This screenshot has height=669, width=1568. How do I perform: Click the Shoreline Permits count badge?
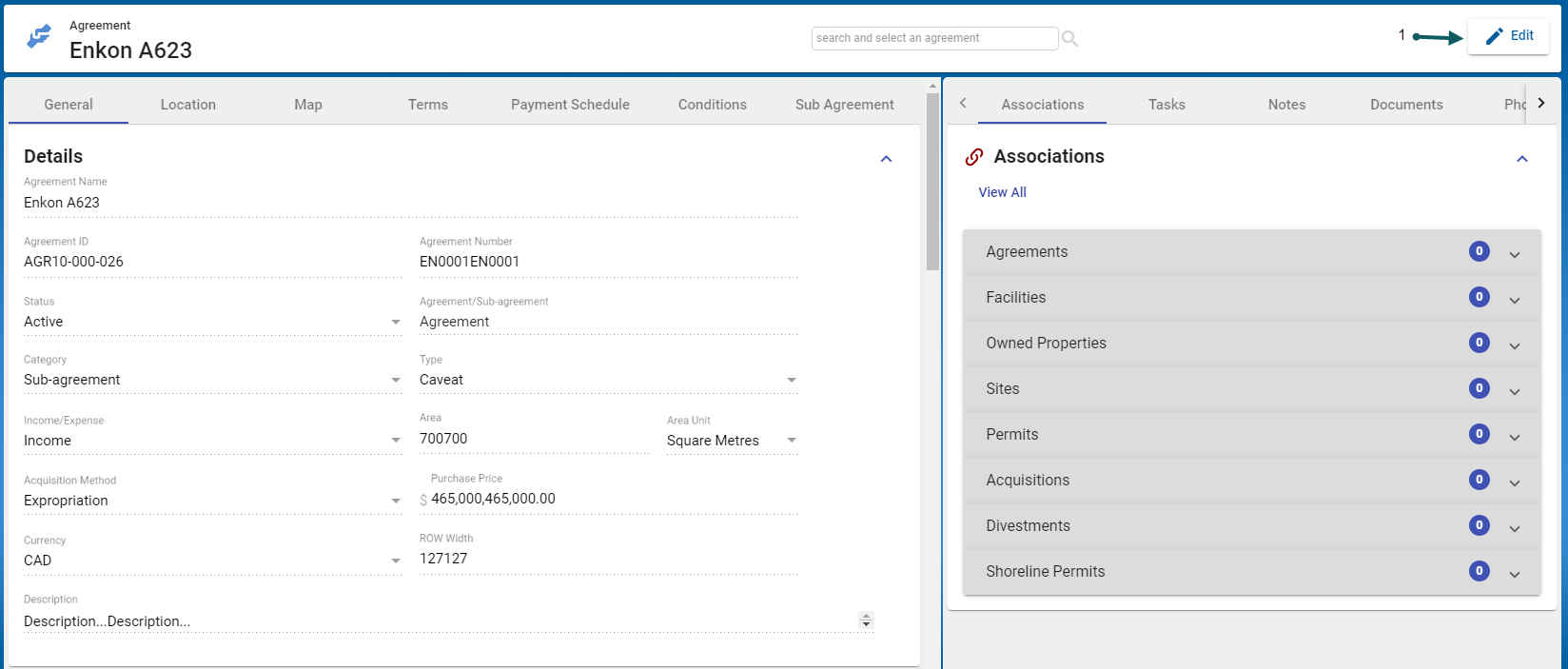[1479, 571]
